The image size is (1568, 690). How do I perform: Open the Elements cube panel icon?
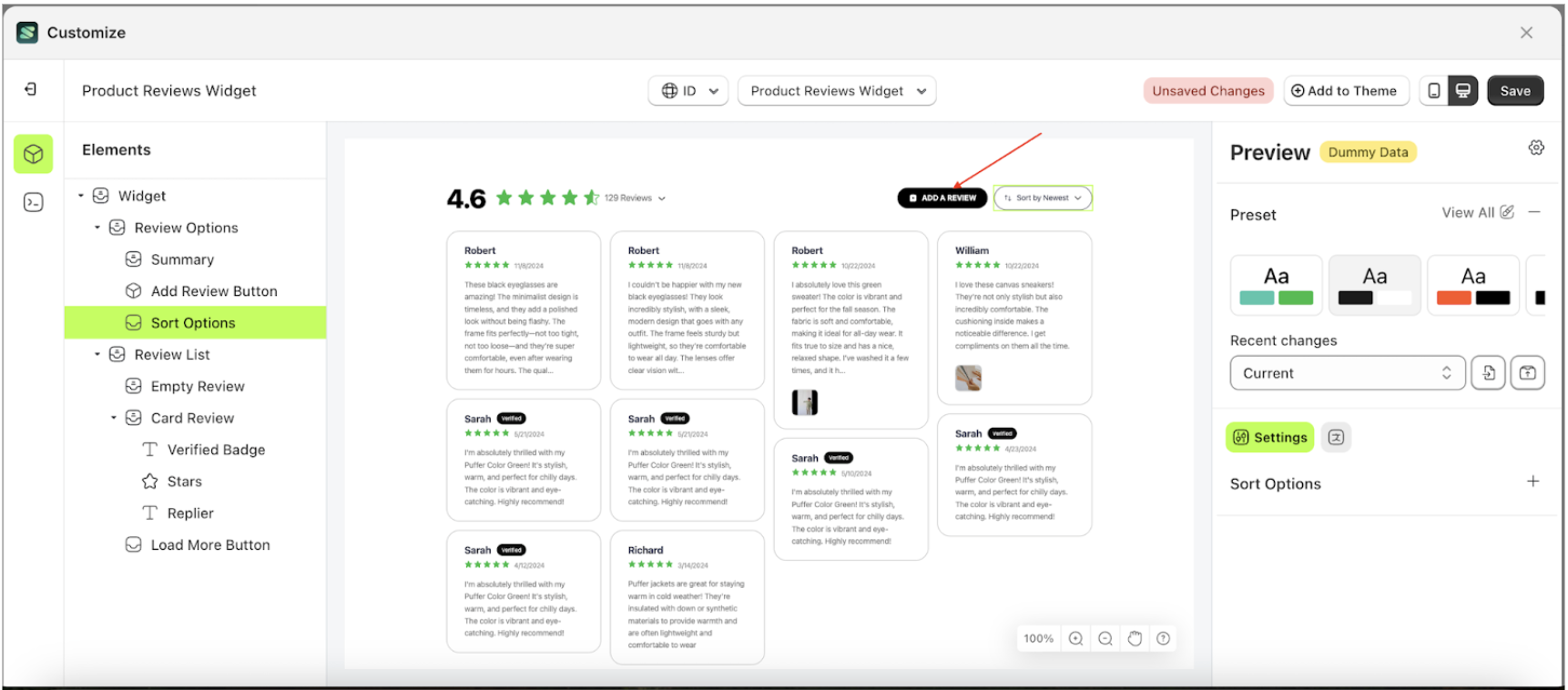[34, 154]
